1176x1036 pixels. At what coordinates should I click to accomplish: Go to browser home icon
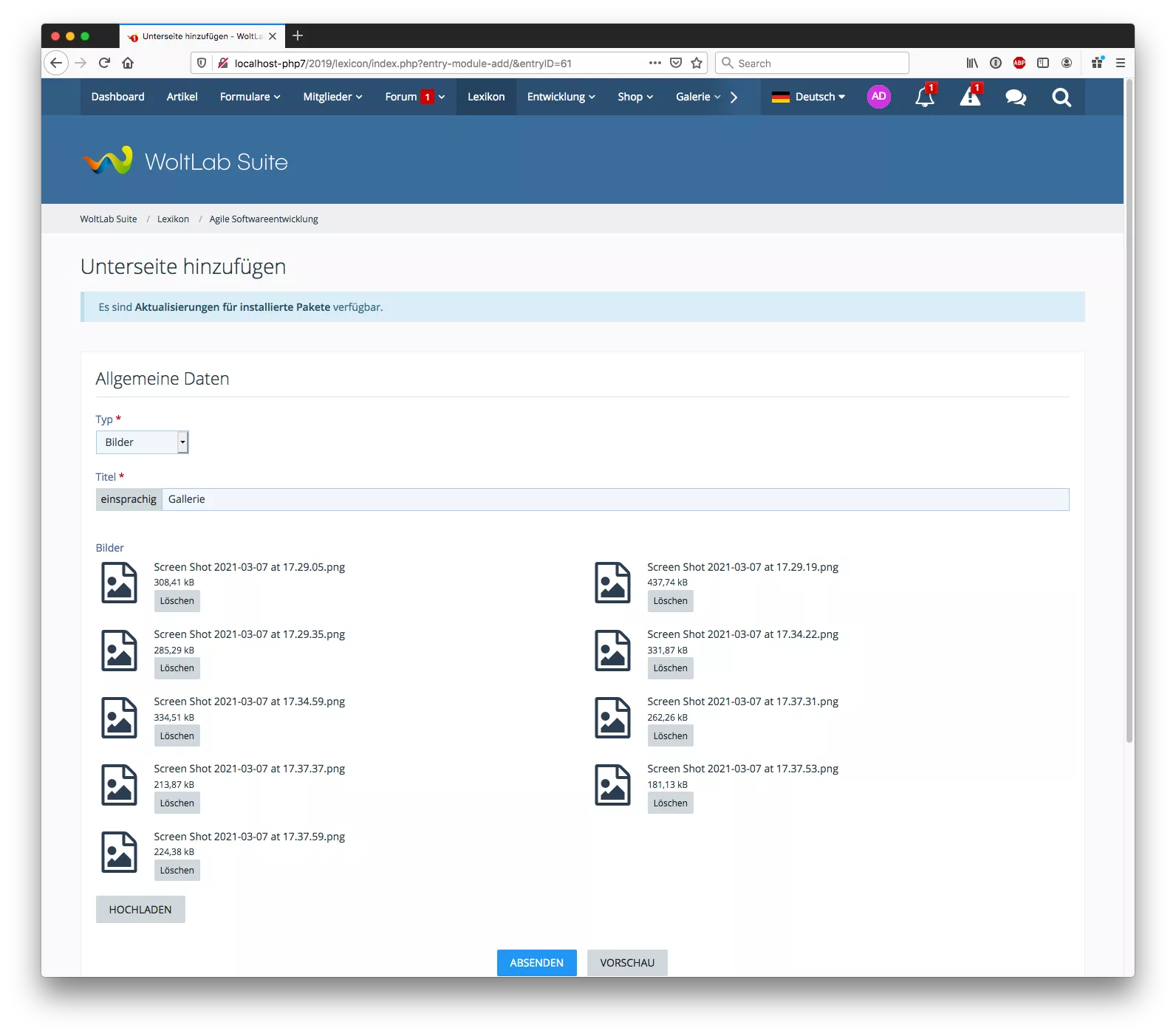(x=128, y=63)
